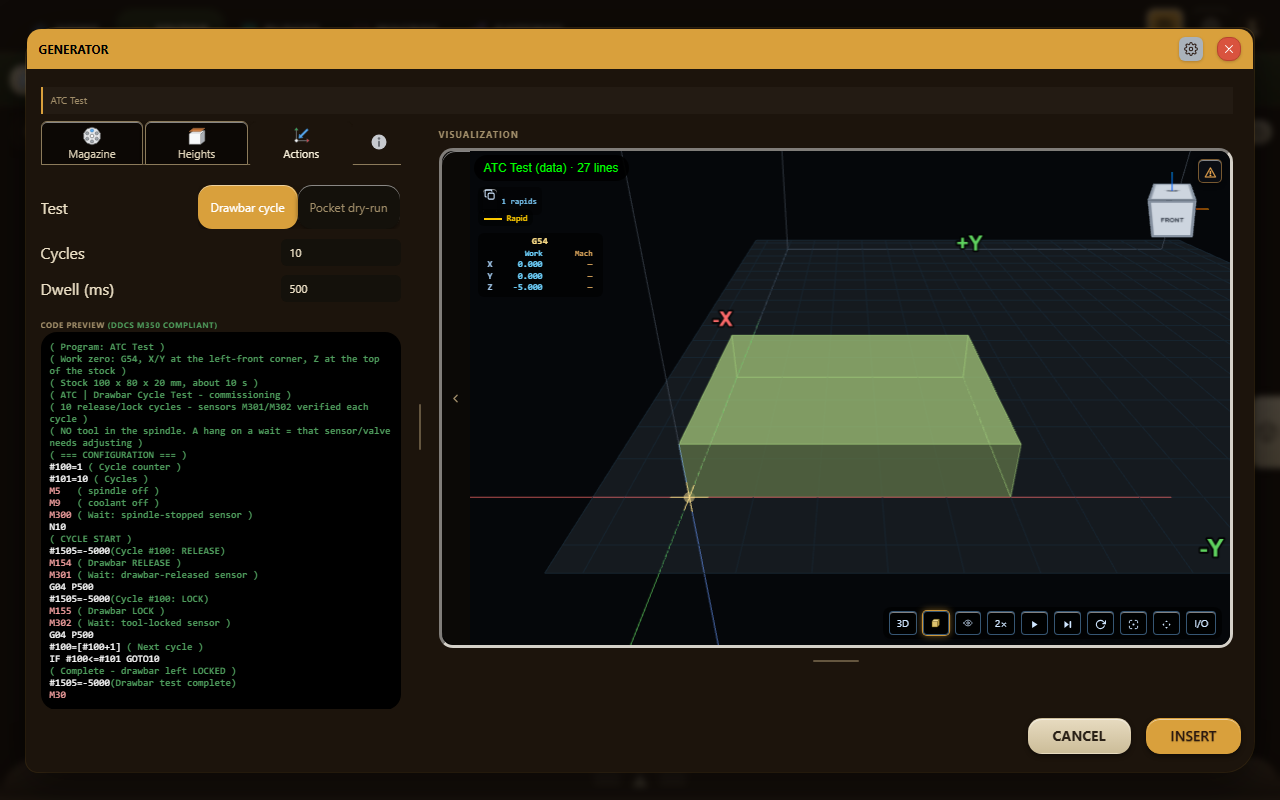The height and width of the screenshot is (800, 1280).
Task: Toggle toolpath visibility eye icon
Action: 968,623
